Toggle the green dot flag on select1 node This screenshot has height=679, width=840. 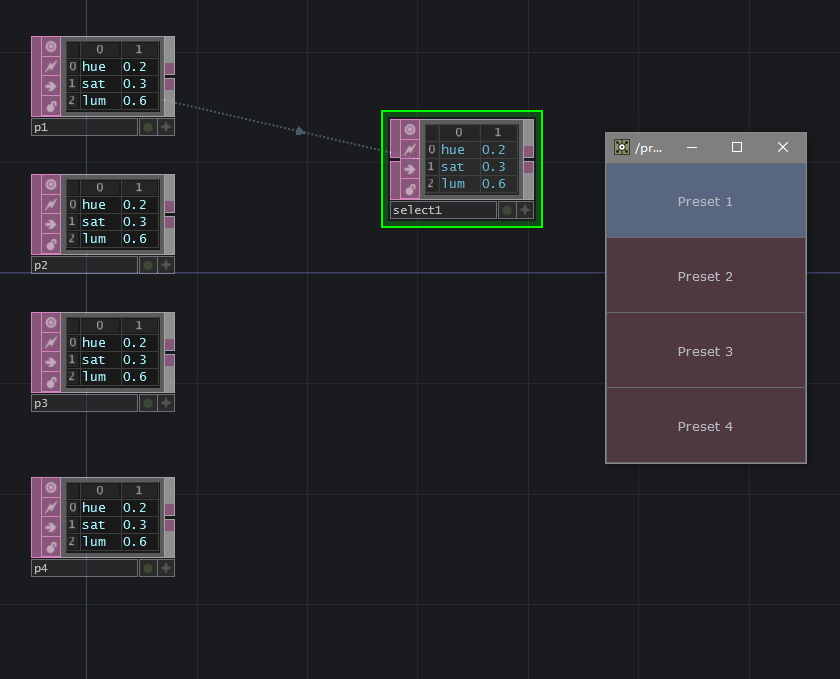[506, 210]
